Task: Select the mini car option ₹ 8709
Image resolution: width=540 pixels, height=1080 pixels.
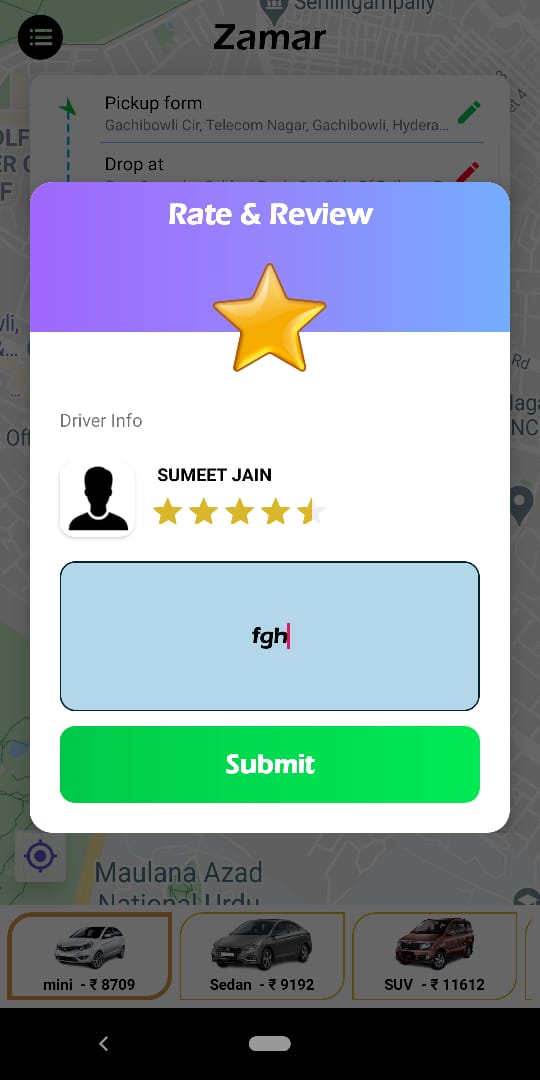Action: pyautogui.click(x=90, y=956)
